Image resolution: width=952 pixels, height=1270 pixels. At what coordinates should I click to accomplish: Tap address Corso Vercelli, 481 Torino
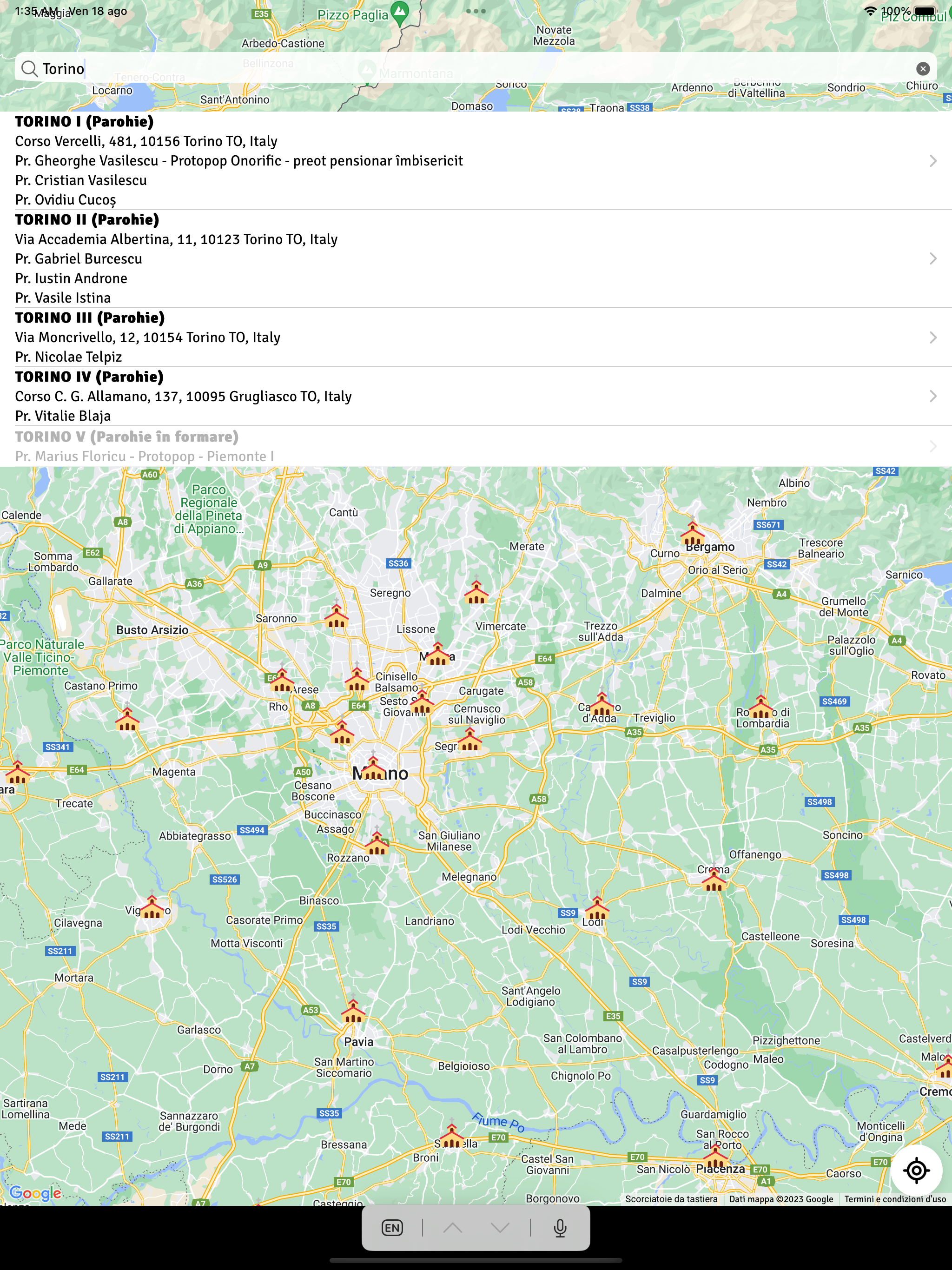pos(146,141)
